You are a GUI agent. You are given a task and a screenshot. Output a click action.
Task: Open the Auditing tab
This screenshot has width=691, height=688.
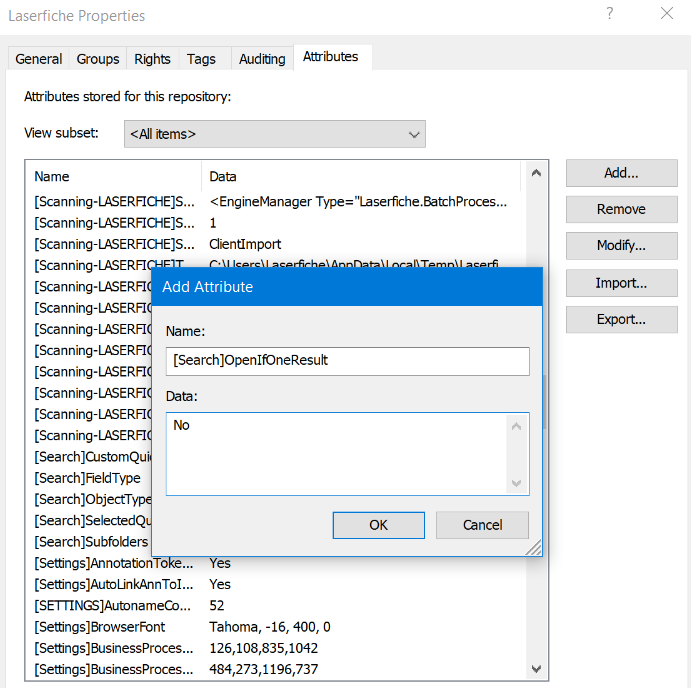pos(262,59)
